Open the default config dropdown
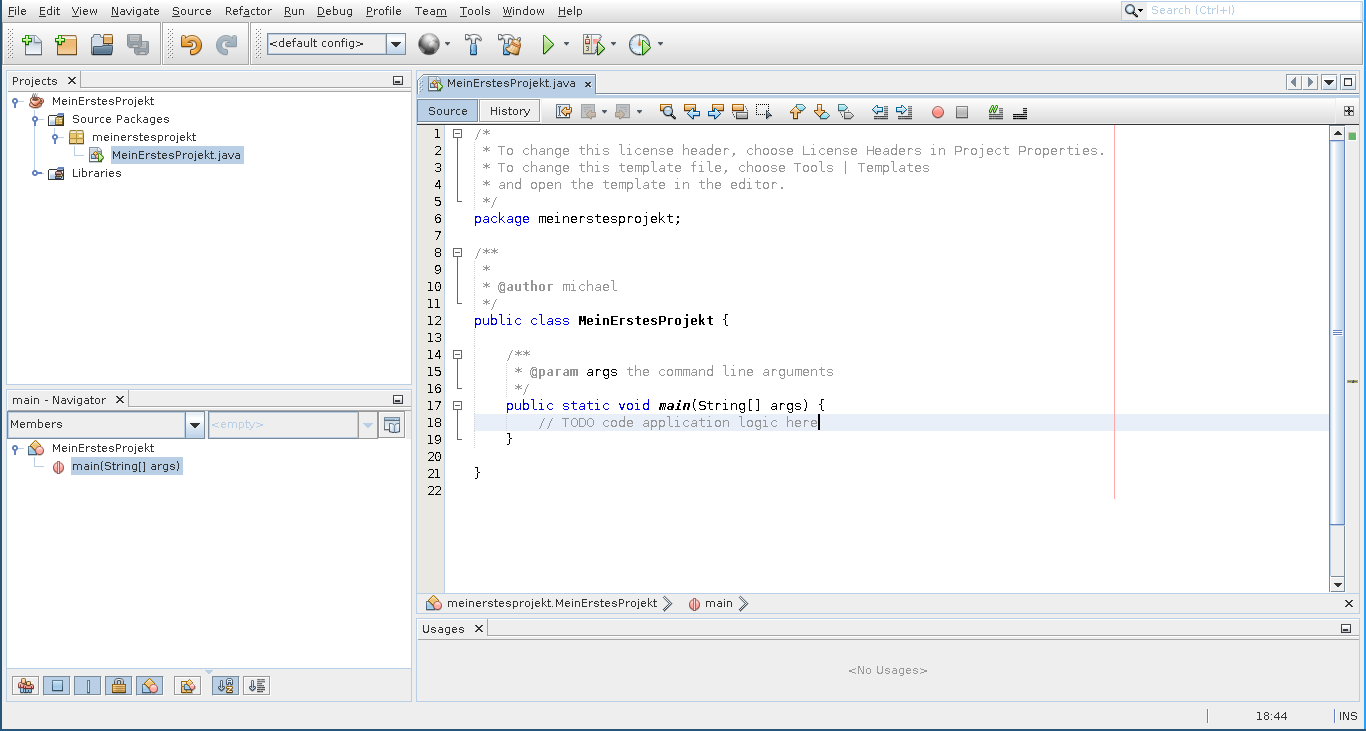 [396, 44]
